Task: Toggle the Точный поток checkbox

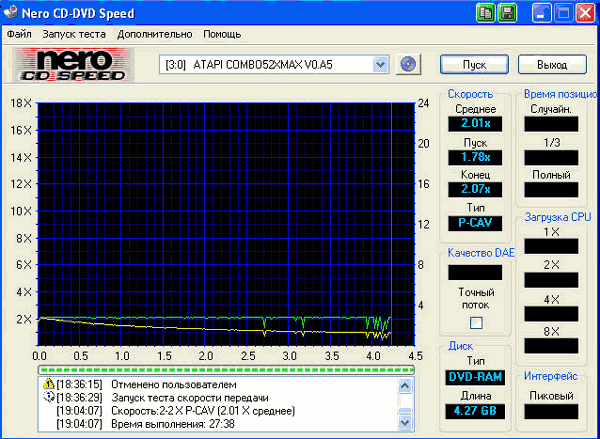Action: coord(476,323)
